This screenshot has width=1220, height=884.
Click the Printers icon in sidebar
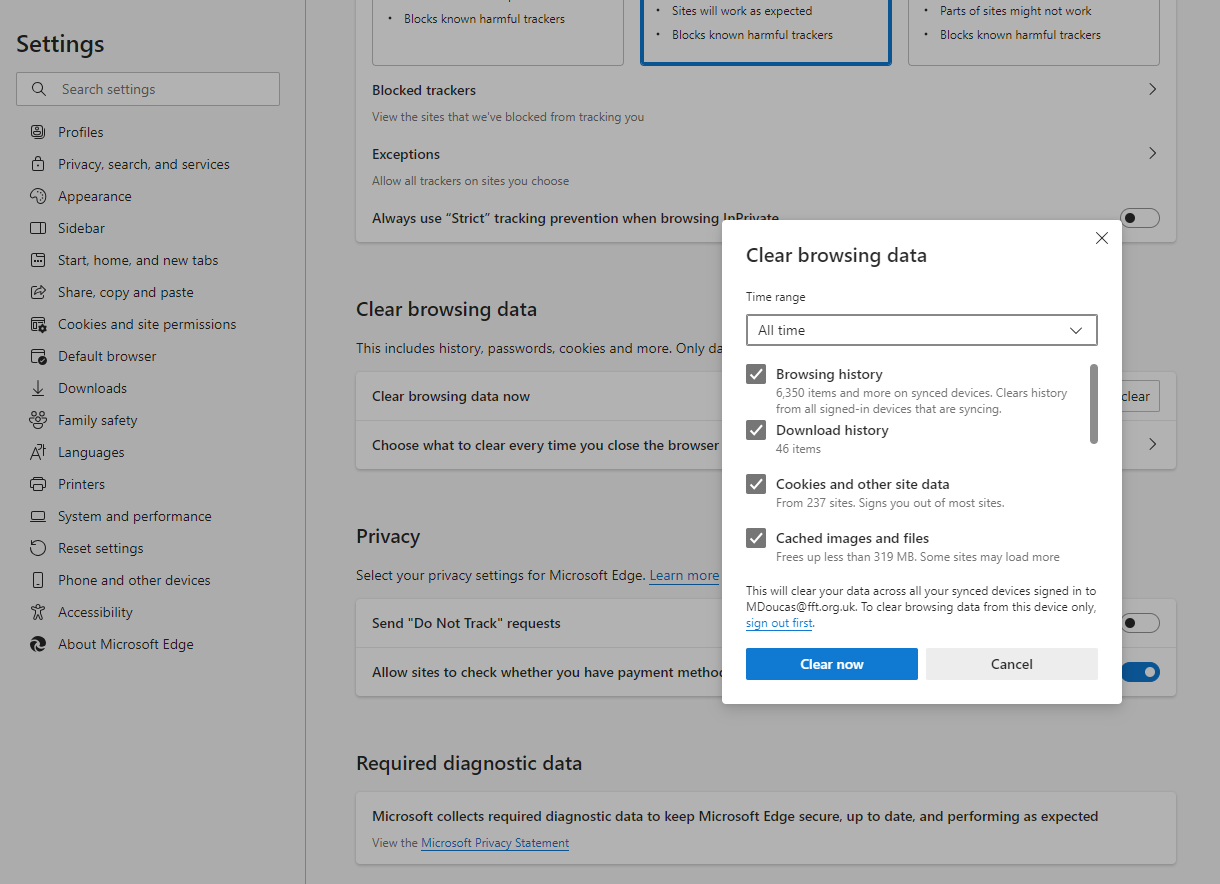point(38,484)
